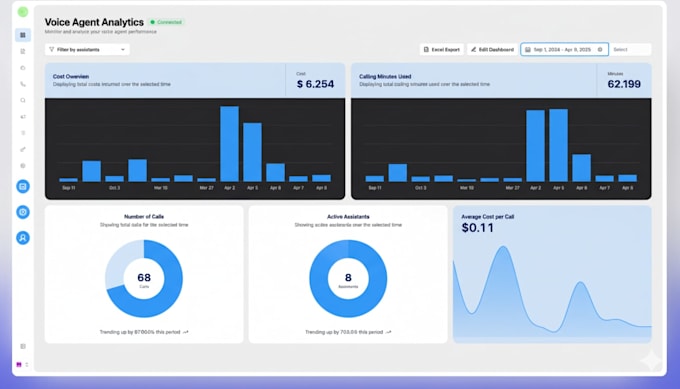Click the calendar icon in the date range field
Screen dimensions: 680x389
(x=528, y=49)
